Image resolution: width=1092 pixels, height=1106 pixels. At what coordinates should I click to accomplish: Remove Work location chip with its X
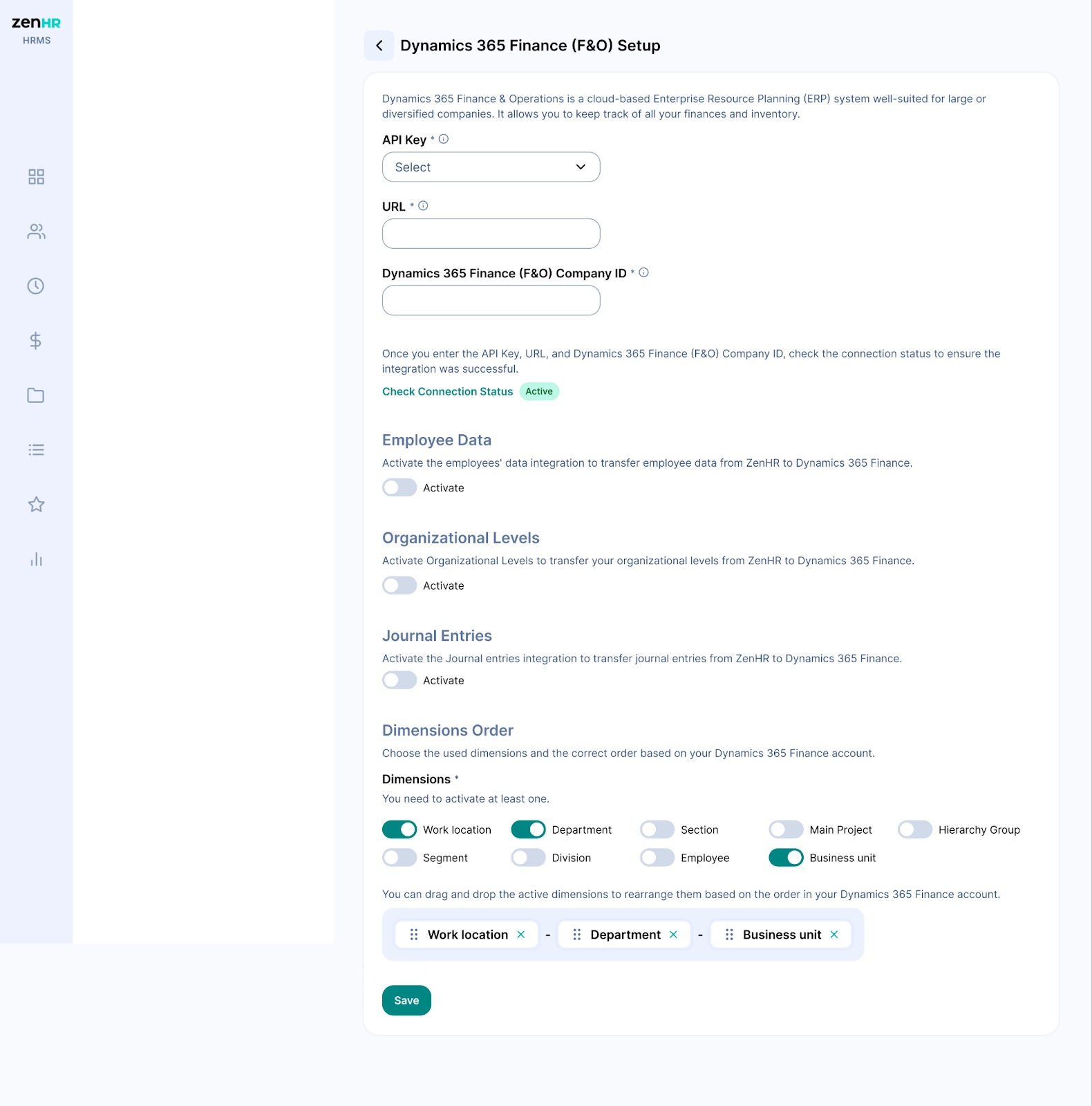(x=521, y=935)
